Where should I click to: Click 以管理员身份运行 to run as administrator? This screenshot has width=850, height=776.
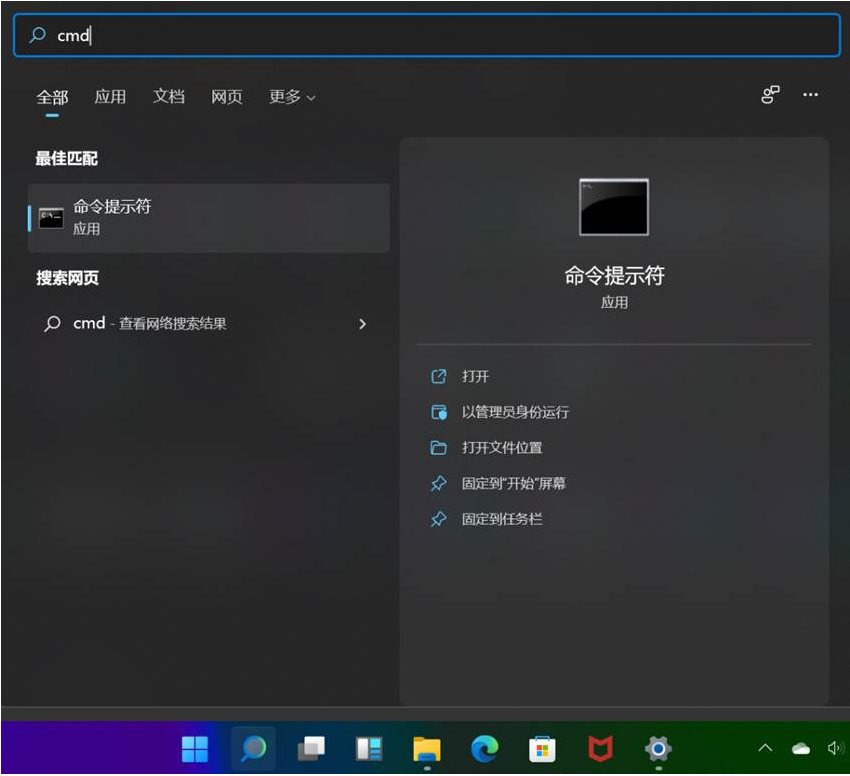tap(512, 412)
